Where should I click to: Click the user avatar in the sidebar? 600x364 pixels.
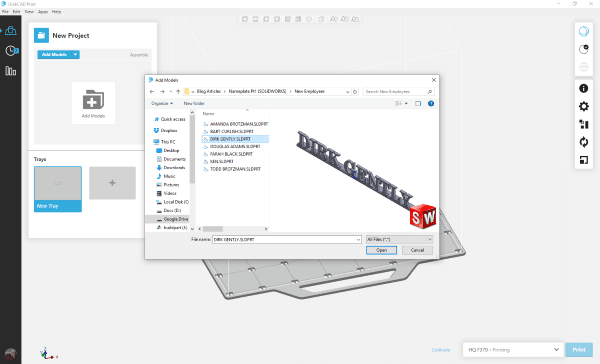tap(10, 354)
